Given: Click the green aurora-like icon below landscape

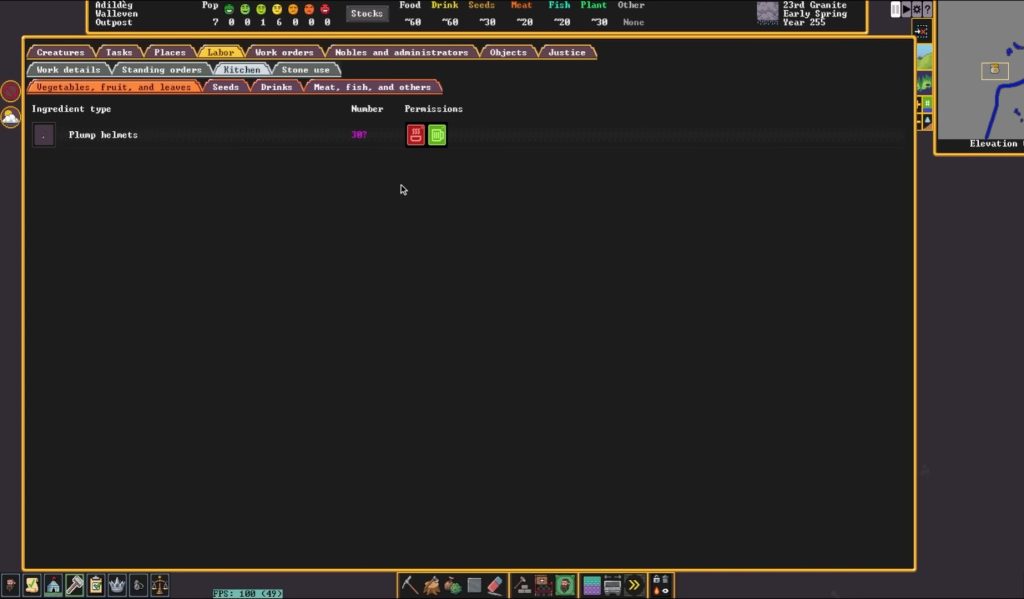Looking at the screenshot, I should (925, 83).
